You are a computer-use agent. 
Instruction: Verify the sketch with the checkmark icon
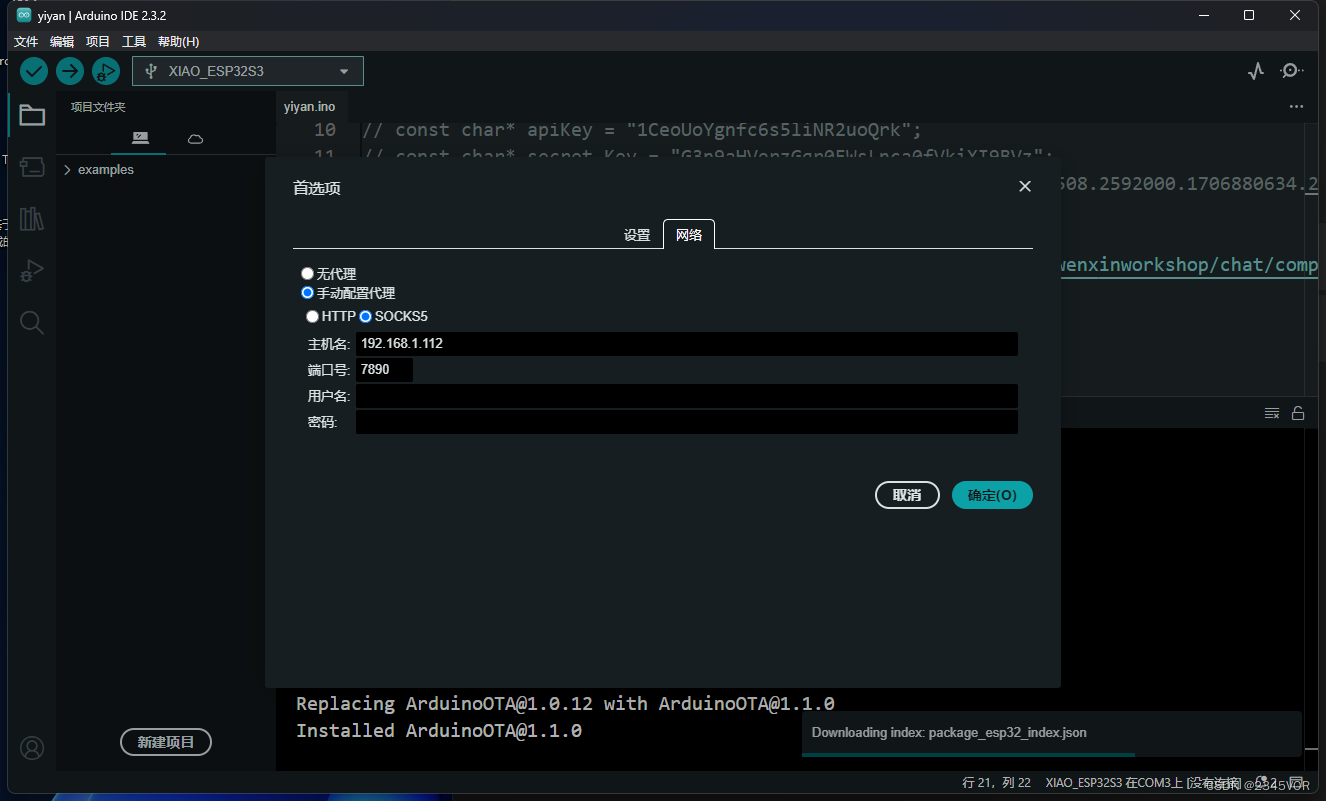click(x=33, y=71)
